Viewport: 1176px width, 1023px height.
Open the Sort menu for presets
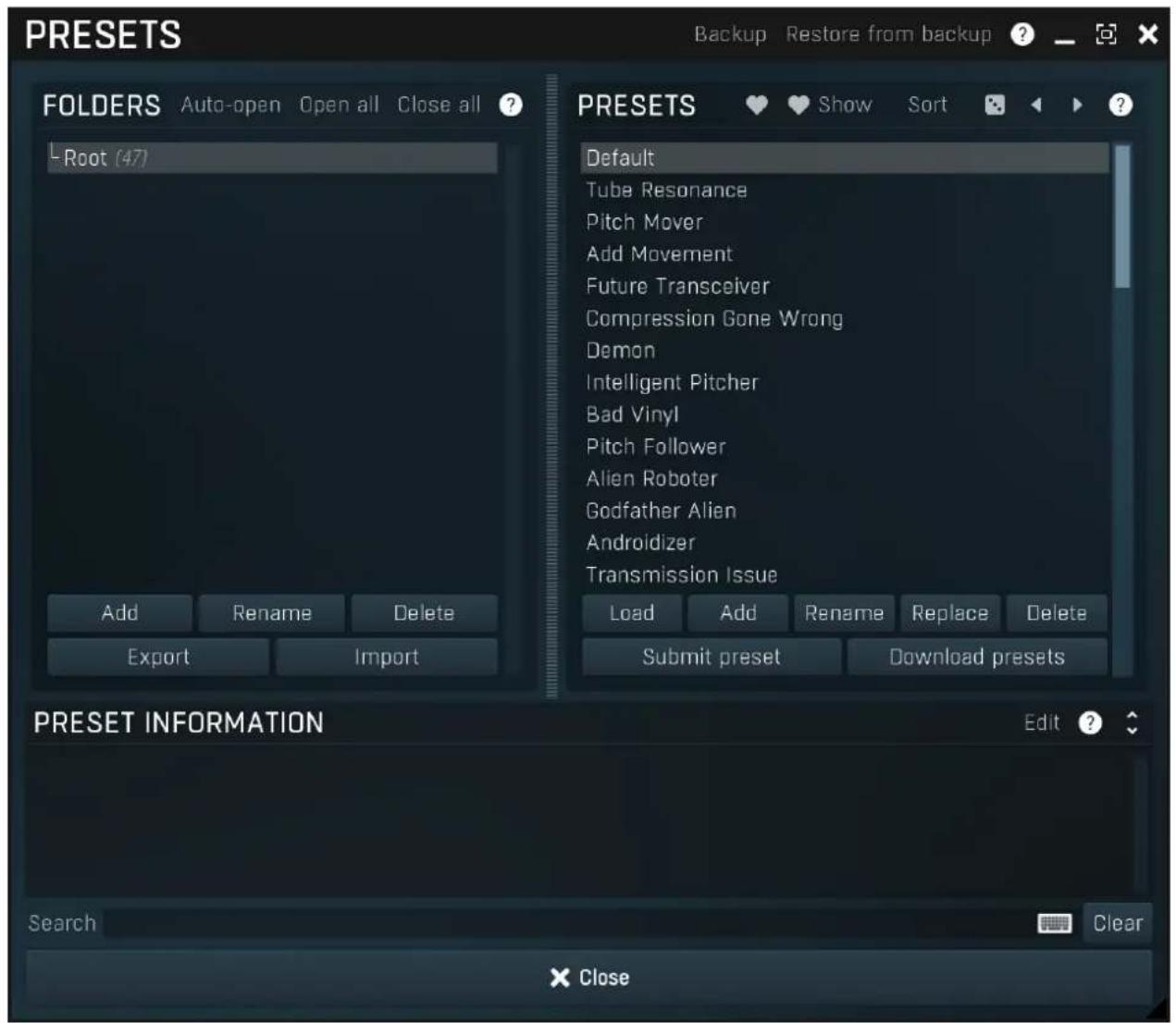927,105
